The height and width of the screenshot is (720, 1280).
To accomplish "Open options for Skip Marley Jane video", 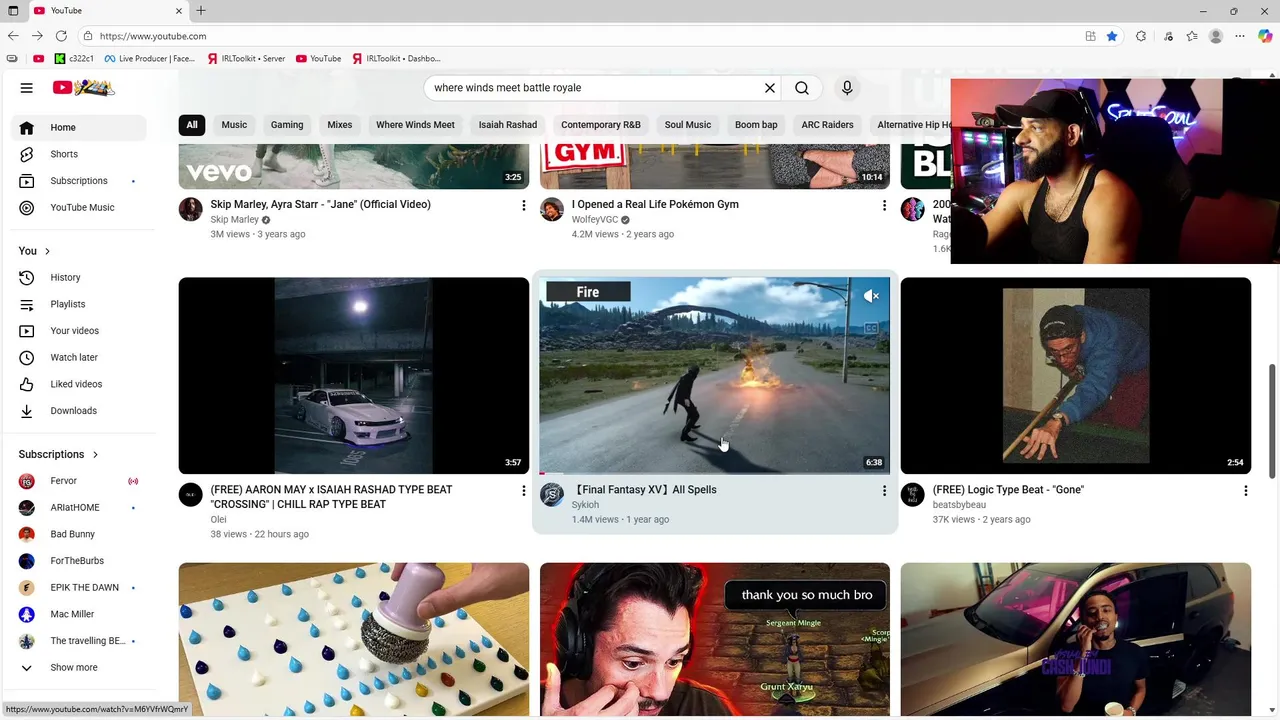I will coord(523,205).
